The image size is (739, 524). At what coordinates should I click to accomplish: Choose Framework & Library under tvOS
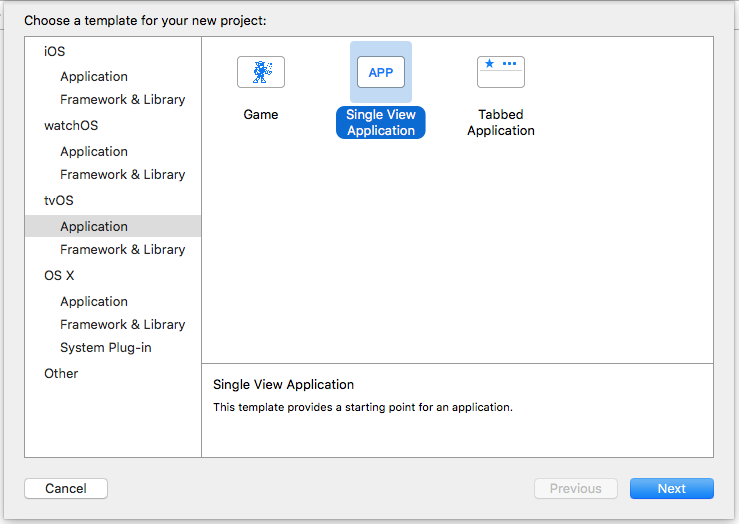(123, 249)
